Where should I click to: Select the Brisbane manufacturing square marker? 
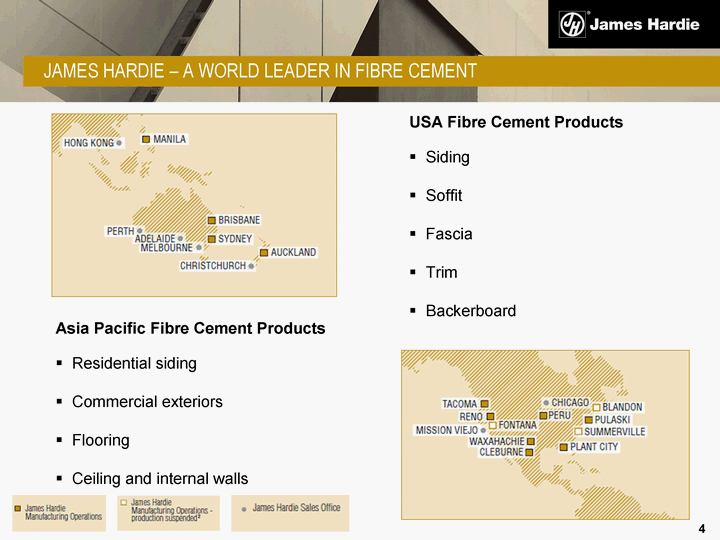pos(211,220)
